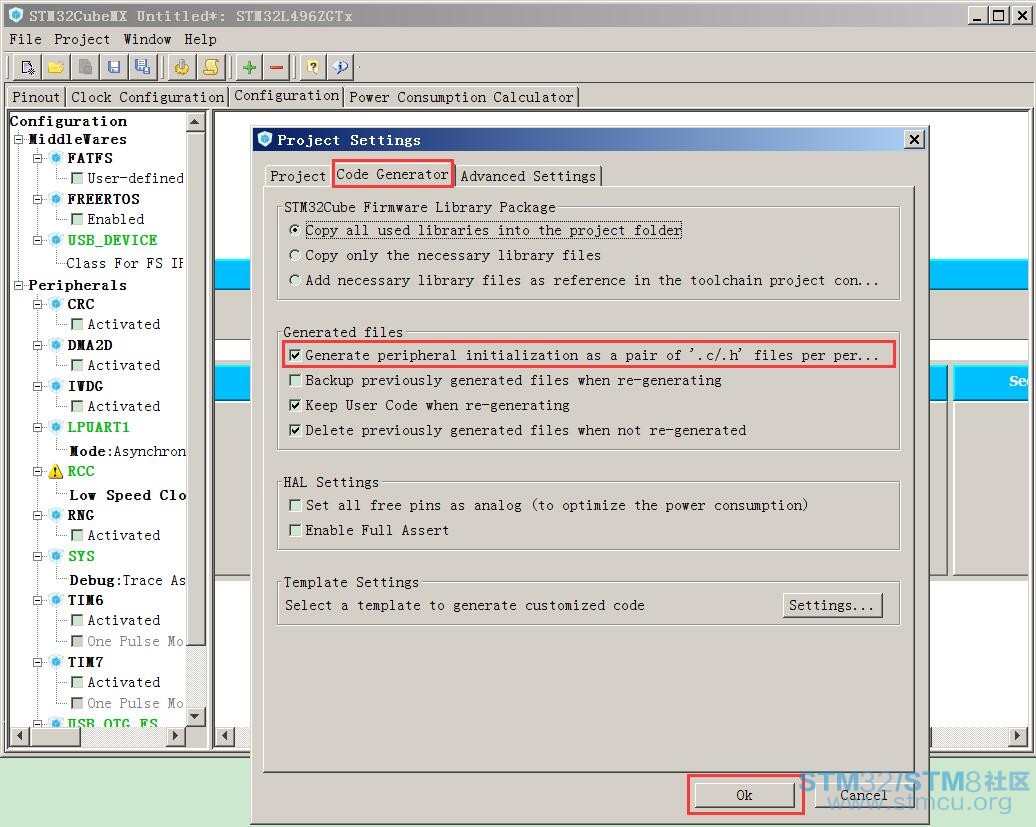Toggle Delete previously generated files checkbox

[x=295, y=430]
